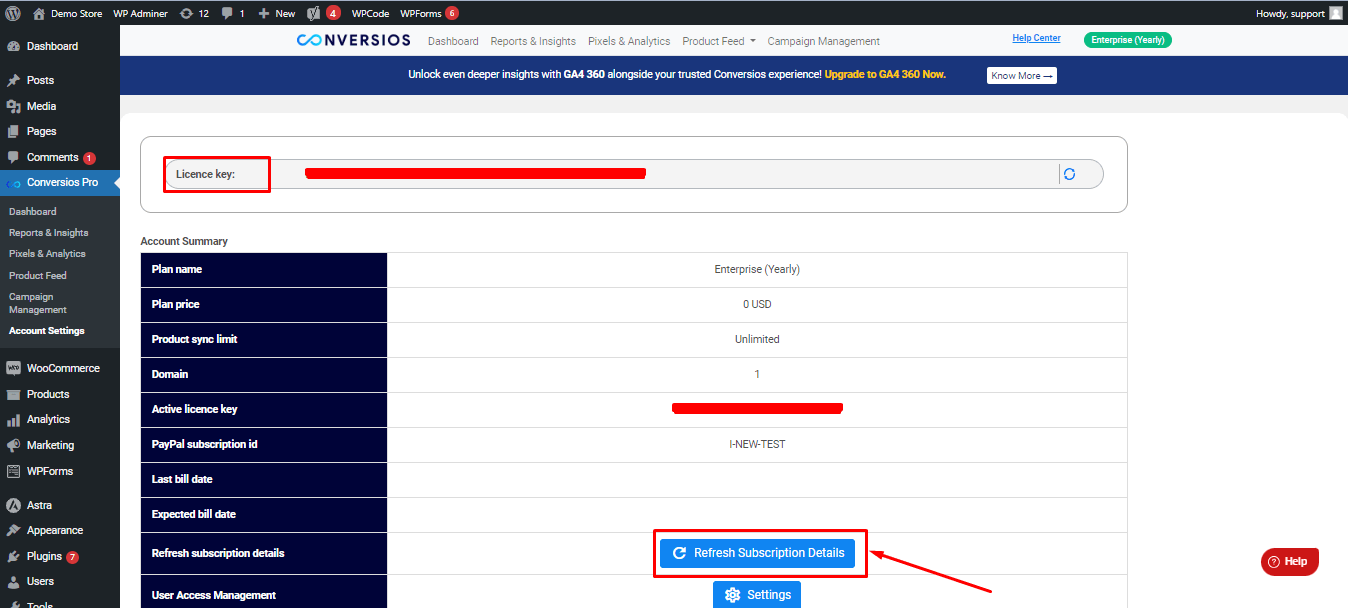The image size is (1348, 608).
Task: Click the Dashboard gauge icon in sidebar
Action: coord(14,46)
